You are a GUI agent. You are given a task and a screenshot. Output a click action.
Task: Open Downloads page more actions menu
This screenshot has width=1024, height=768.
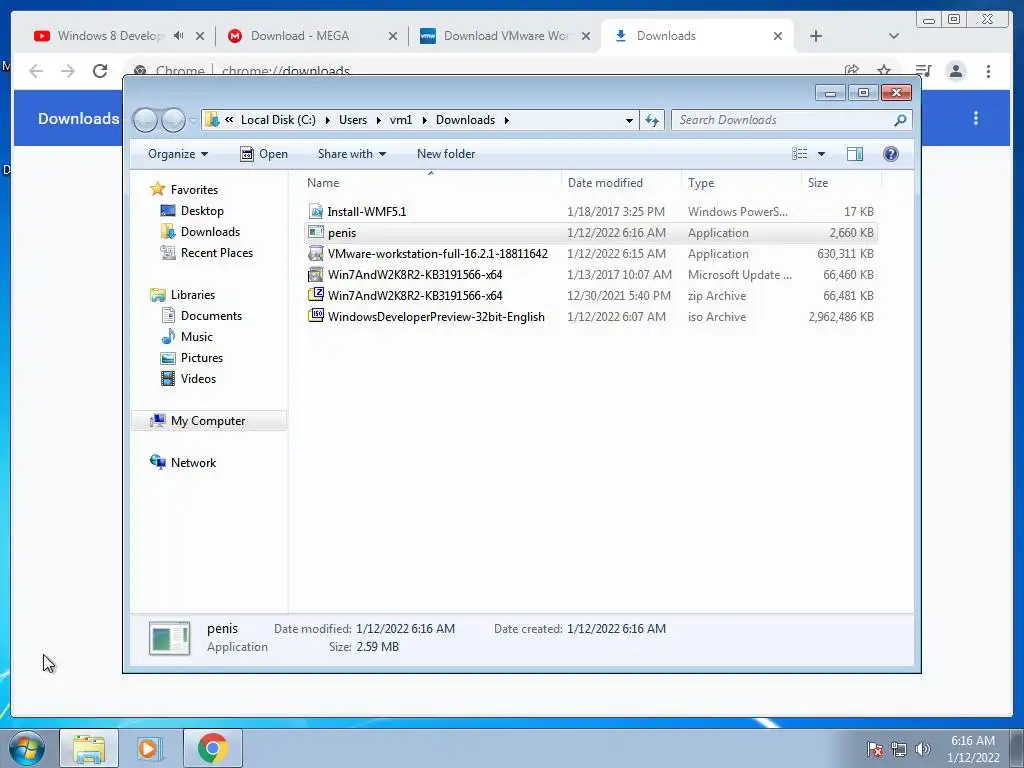point(976,118)
